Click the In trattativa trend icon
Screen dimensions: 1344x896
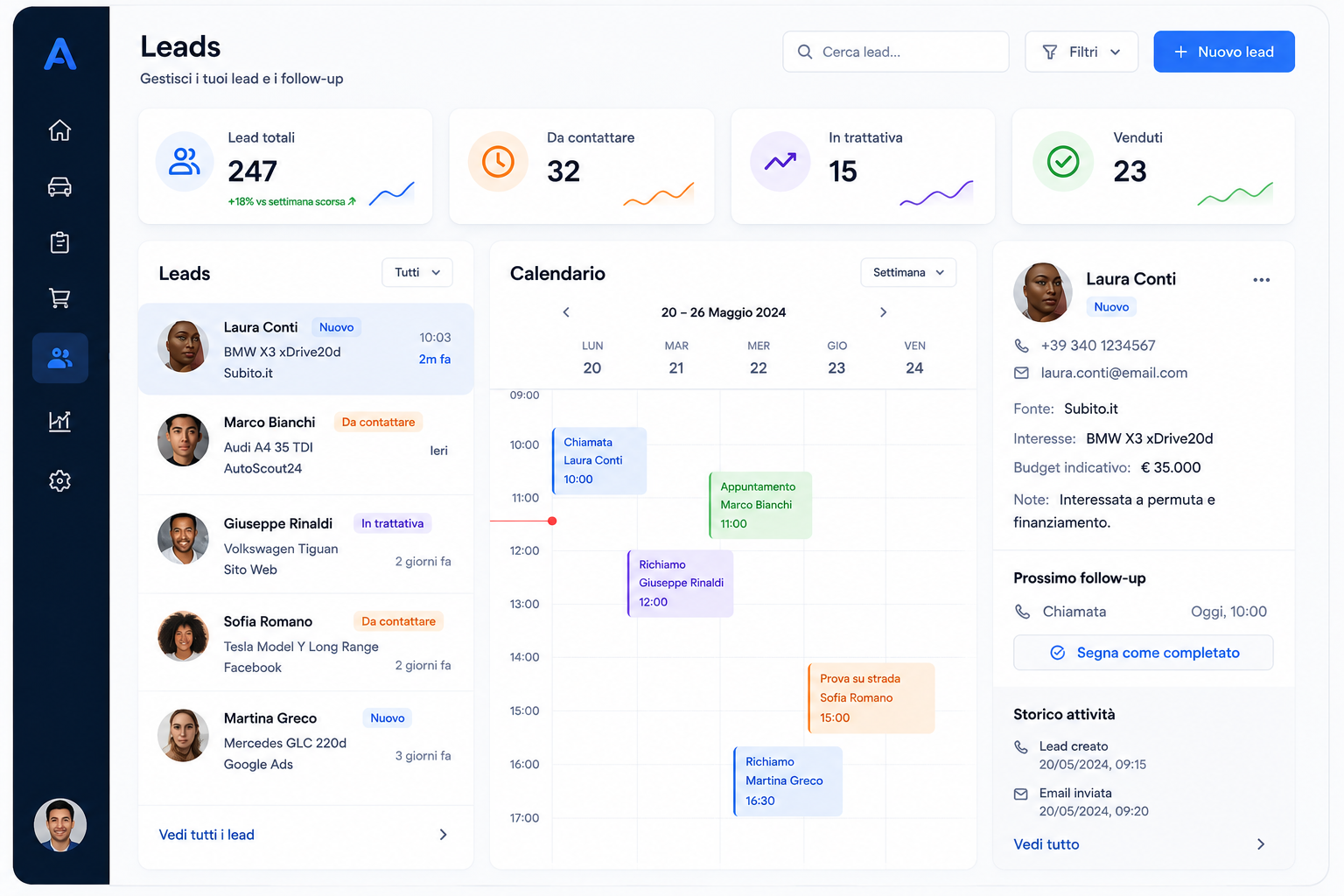coord(780,162)
